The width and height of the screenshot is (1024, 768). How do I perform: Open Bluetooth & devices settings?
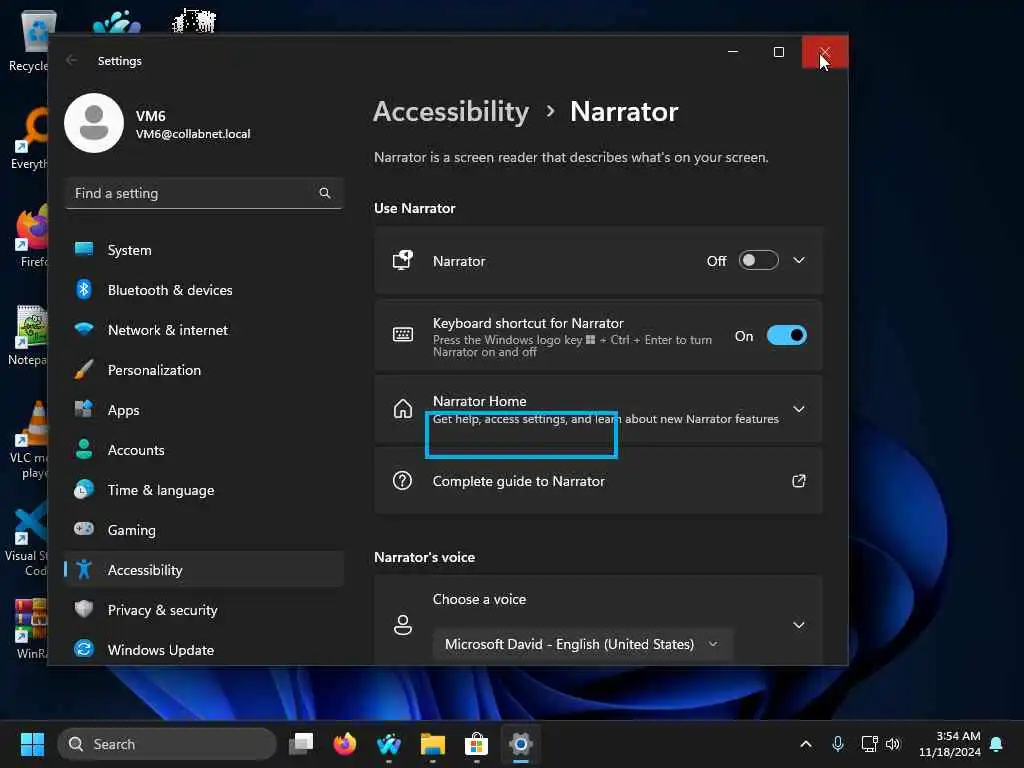click(x=204, y=290)
